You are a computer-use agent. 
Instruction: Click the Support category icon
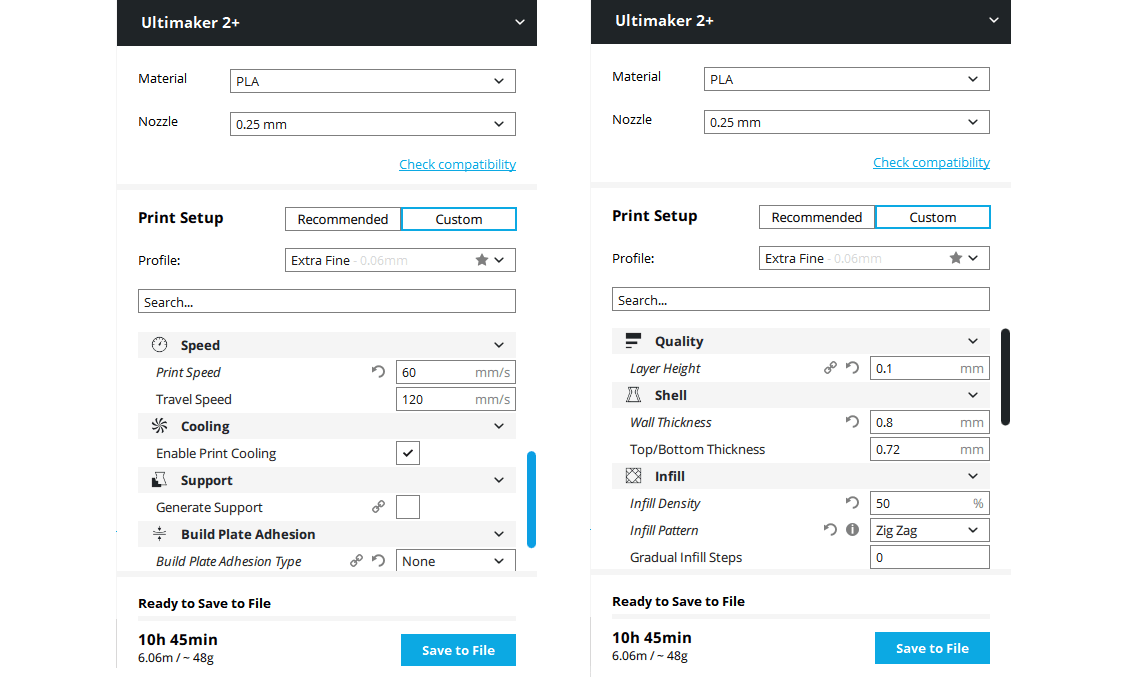coord(160,480)
